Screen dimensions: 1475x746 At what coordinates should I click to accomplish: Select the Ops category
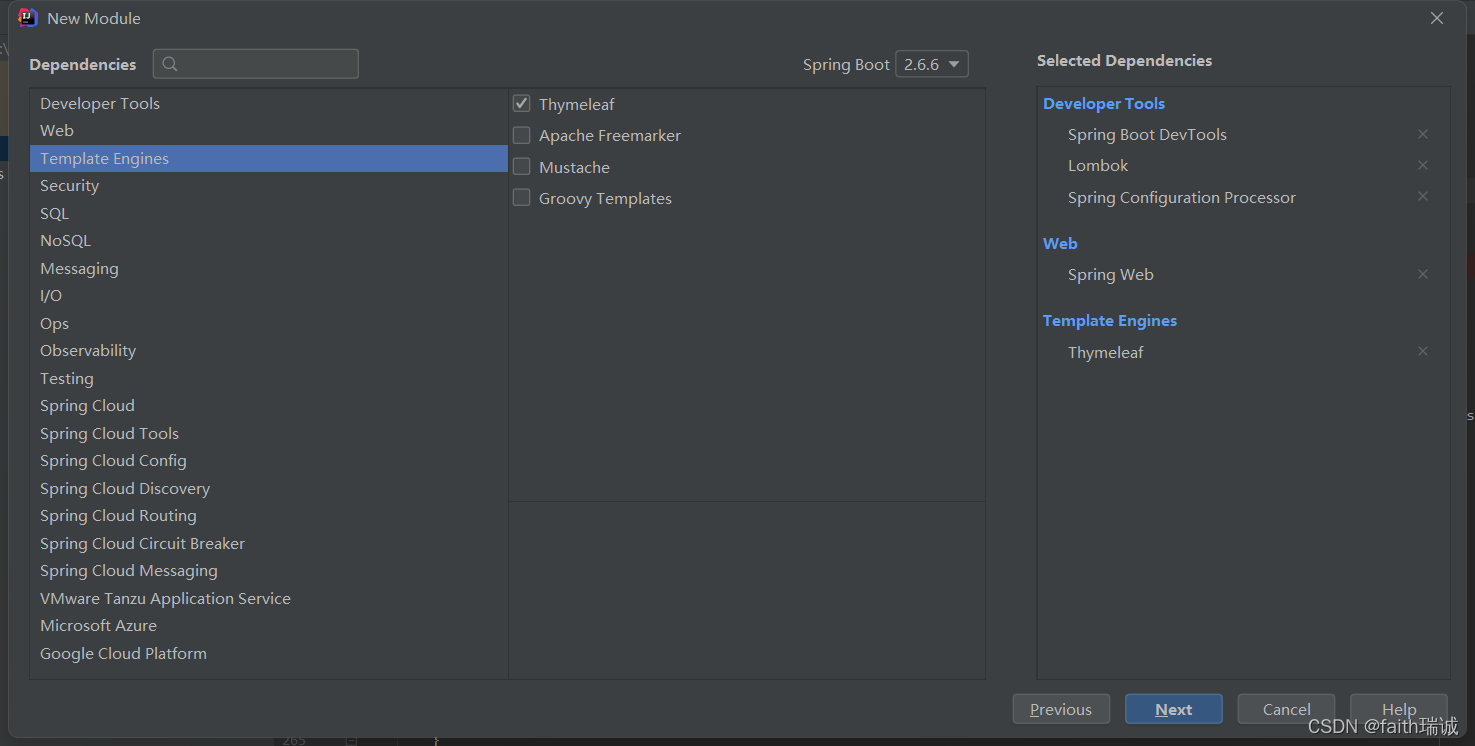[269, 324]
